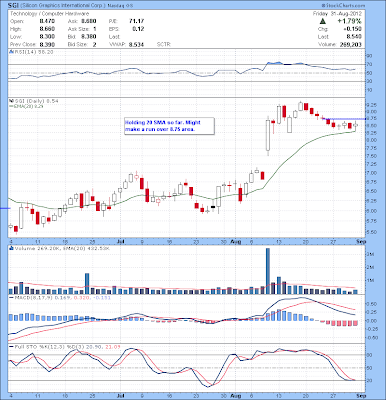
Task: Click the VWAP value 8.534
Action: [137, 44]
